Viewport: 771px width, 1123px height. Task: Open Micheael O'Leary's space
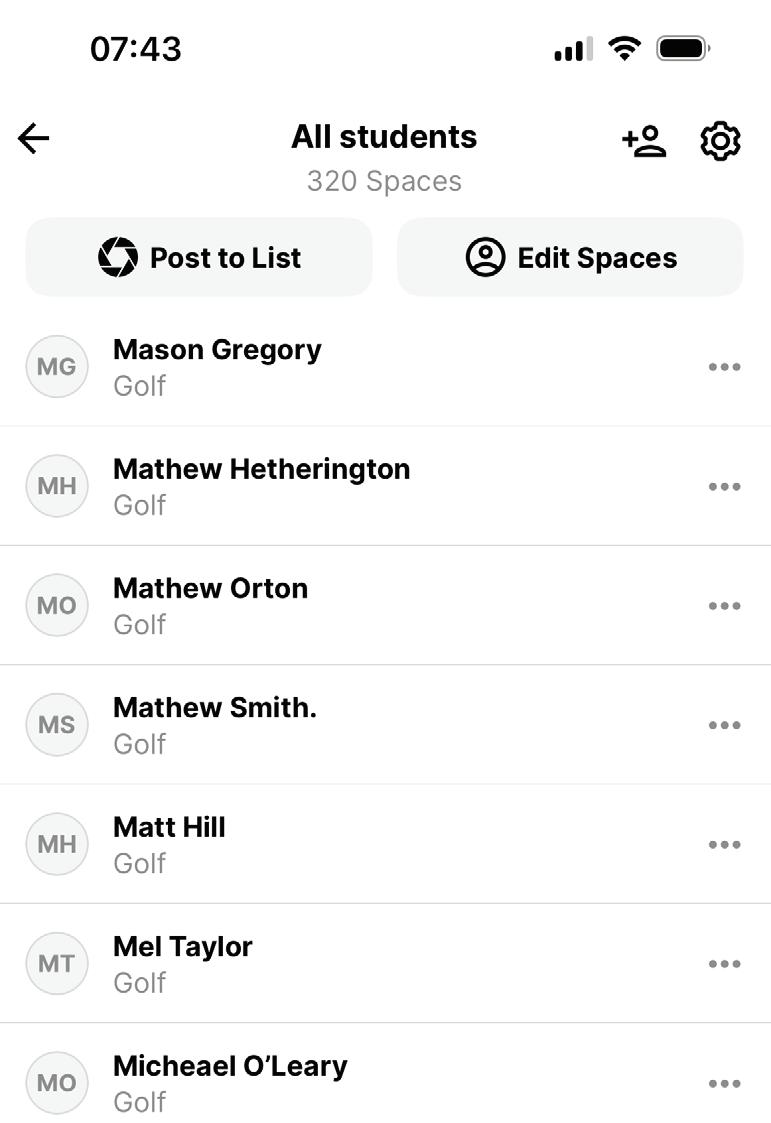tap(385, 1074)
